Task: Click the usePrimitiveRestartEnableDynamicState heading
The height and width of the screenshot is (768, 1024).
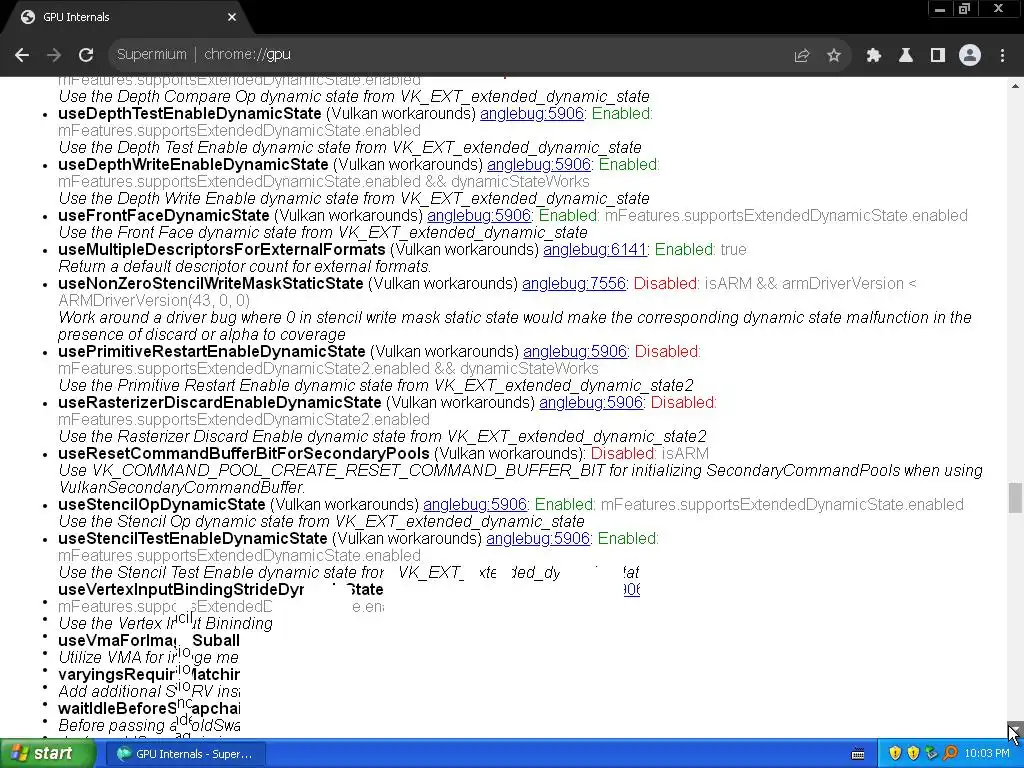Action: pyautogui.click(x=212, y=351)
